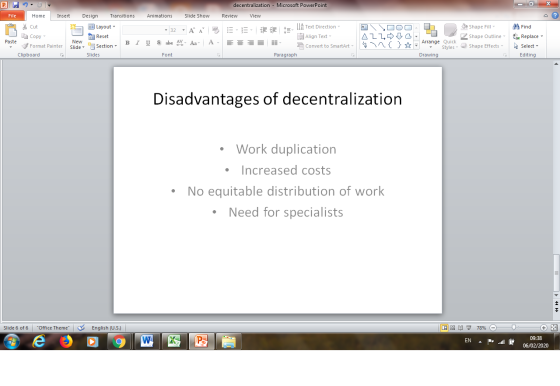Select the triangle shape in gallery
This screenshot has width=560, height=386.
tap(364, 36)
